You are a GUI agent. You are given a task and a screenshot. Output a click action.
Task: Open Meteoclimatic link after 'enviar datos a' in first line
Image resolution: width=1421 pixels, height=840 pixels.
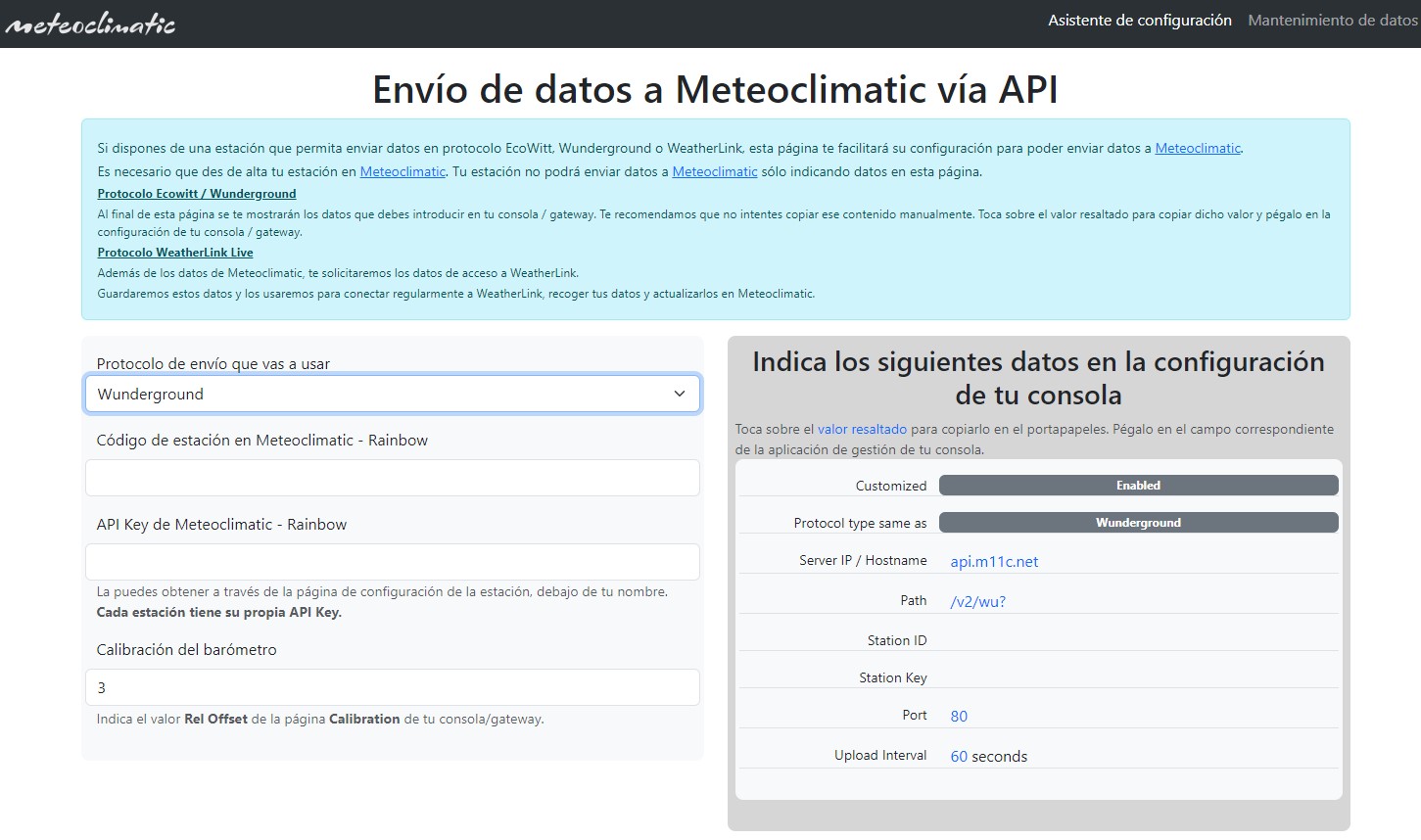(x=1197, y=149)
